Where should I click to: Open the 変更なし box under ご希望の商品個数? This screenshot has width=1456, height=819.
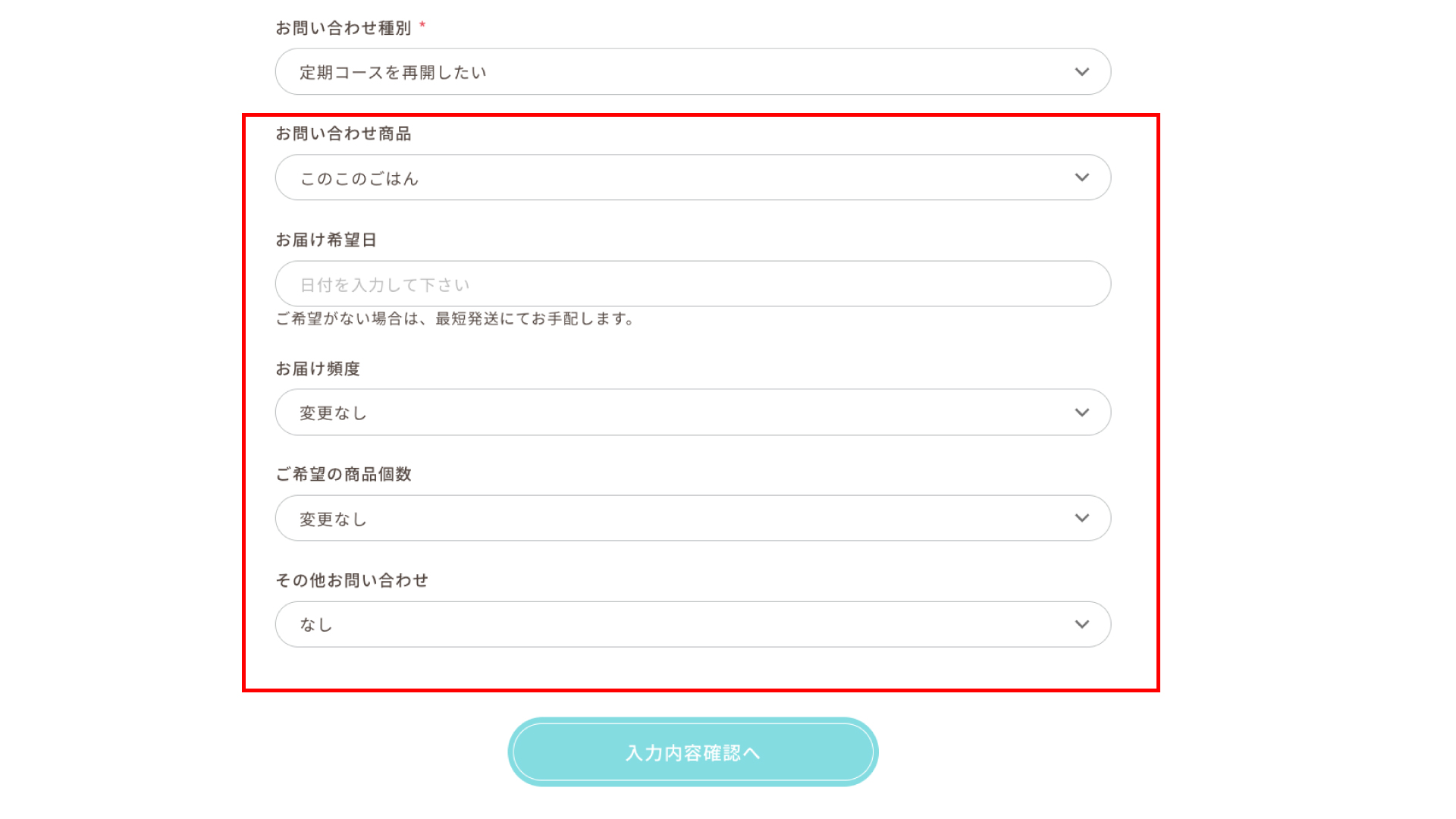(693, 518)
